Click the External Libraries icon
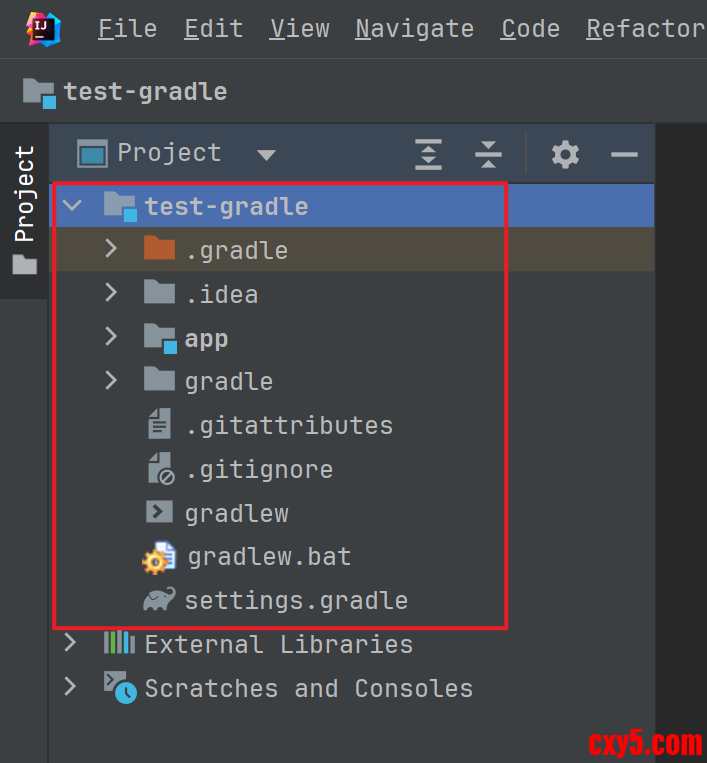The width and height of the screenshot is (707, 763). point(120,644)
